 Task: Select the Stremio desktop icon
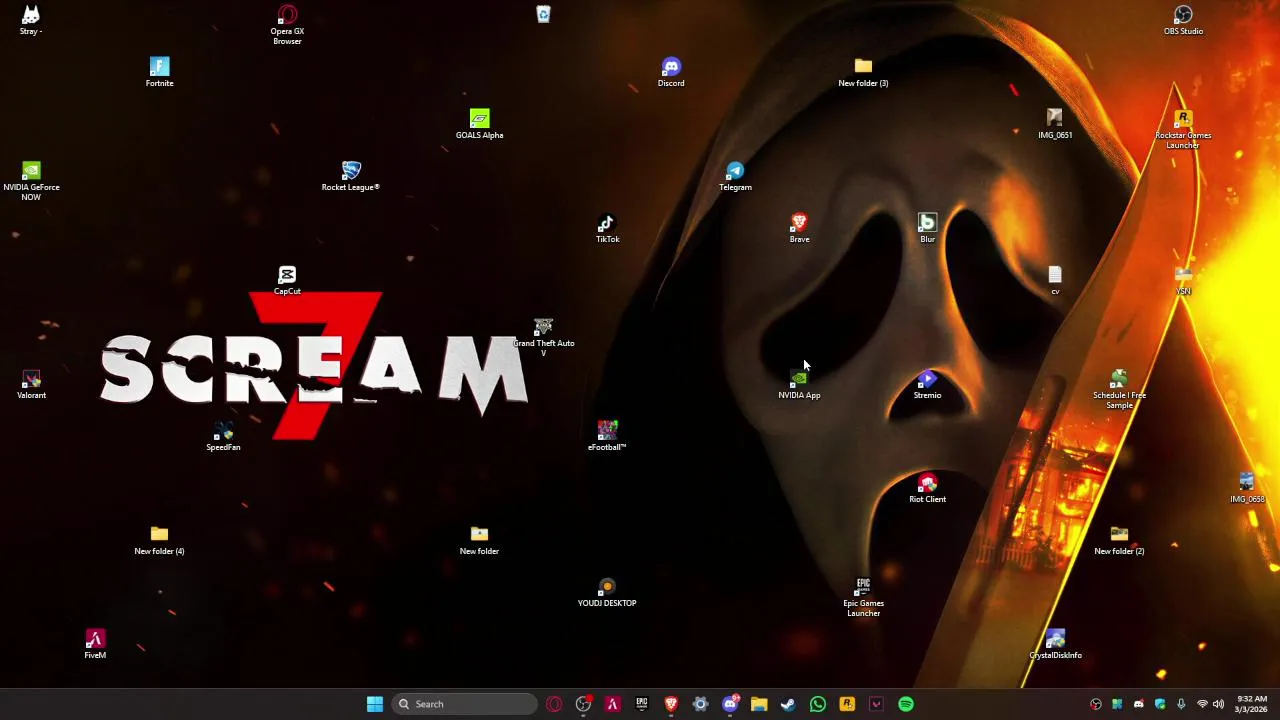[927, 384]
